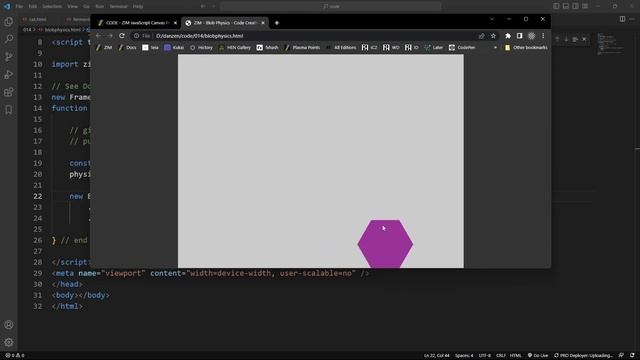The image size is (640, 360).
Task: Change the Spaces: 4 indentation setting
Action: [x=464, y=356]
